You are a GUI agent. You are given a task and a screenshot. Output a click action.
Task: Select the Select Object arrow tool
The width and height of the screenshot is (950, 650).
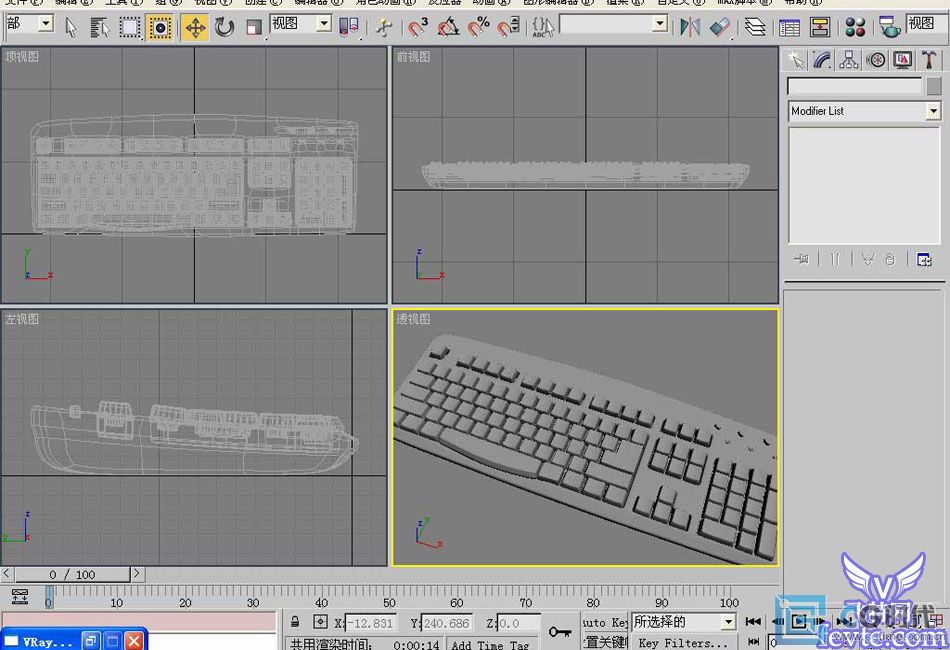point(71,27)
